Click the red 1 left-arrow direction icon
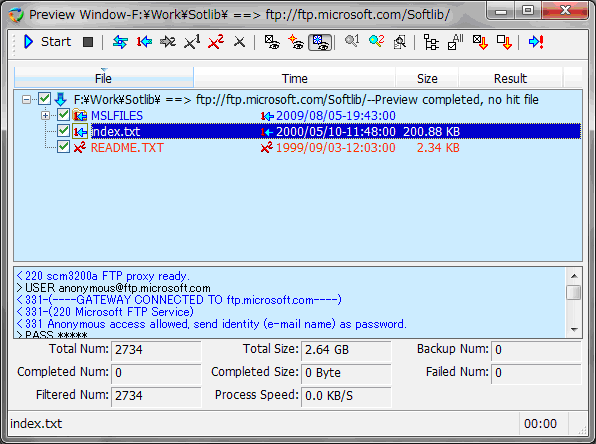Viewport: 596px width, 444px height. click(x=144, y=42)
